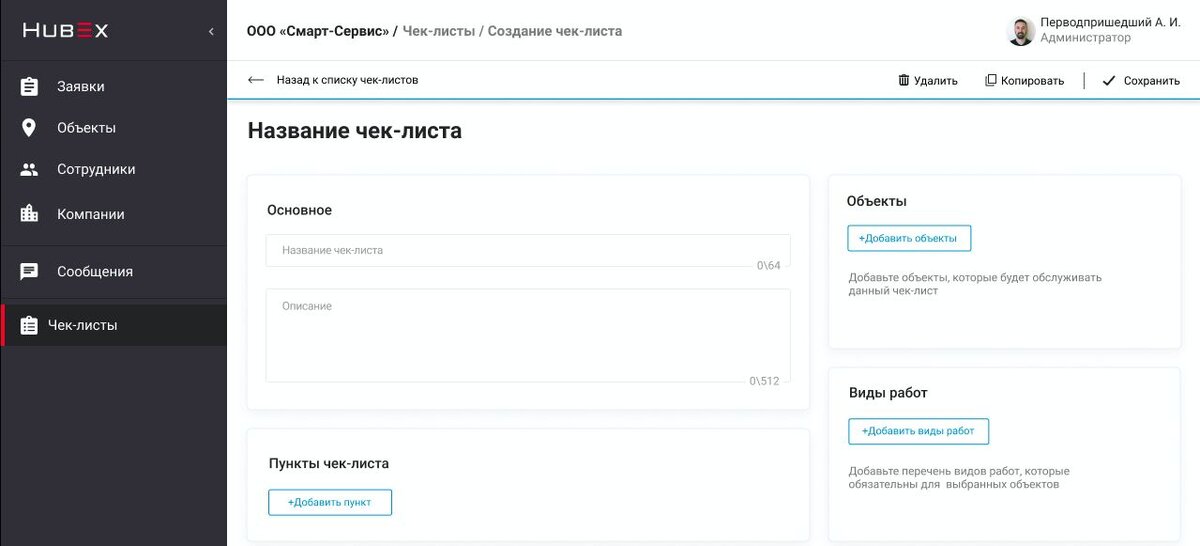Click the Основное section heading
The width and height of the screenshot is (1200, 546).
299,210
